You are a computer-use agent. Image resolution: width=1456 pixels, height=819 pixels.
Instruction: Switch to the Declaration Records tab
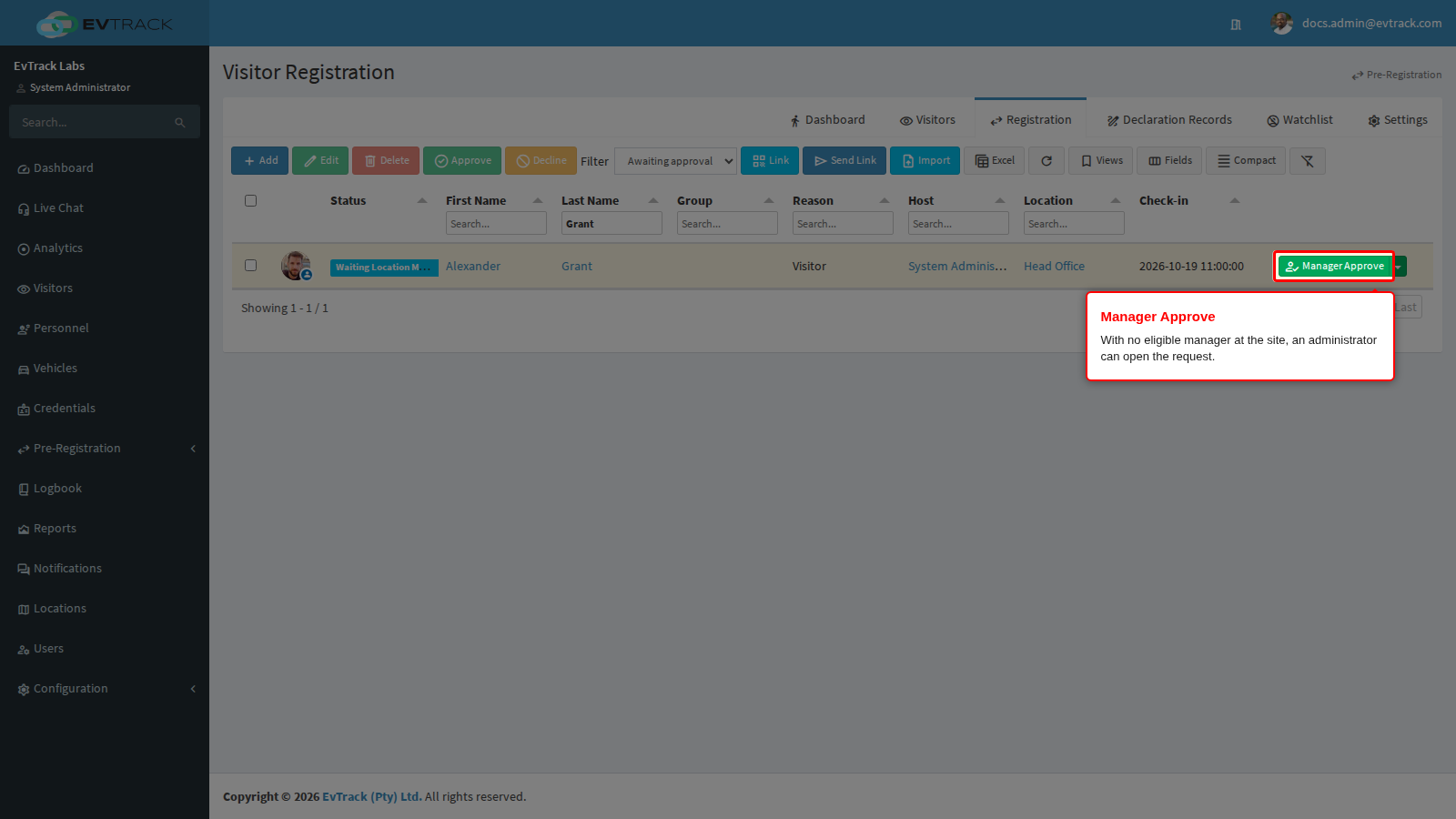(1169, 120)
